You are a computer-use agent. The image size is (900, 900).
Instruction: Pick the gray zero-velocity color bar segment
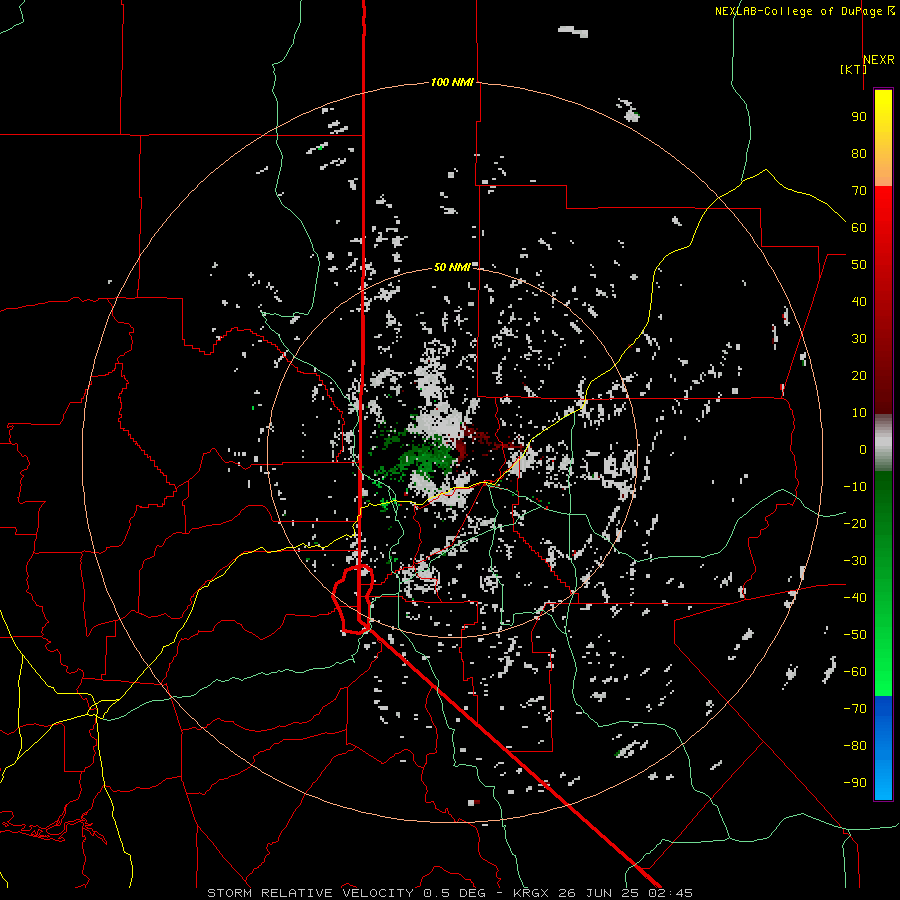click(x=883, y=443)
